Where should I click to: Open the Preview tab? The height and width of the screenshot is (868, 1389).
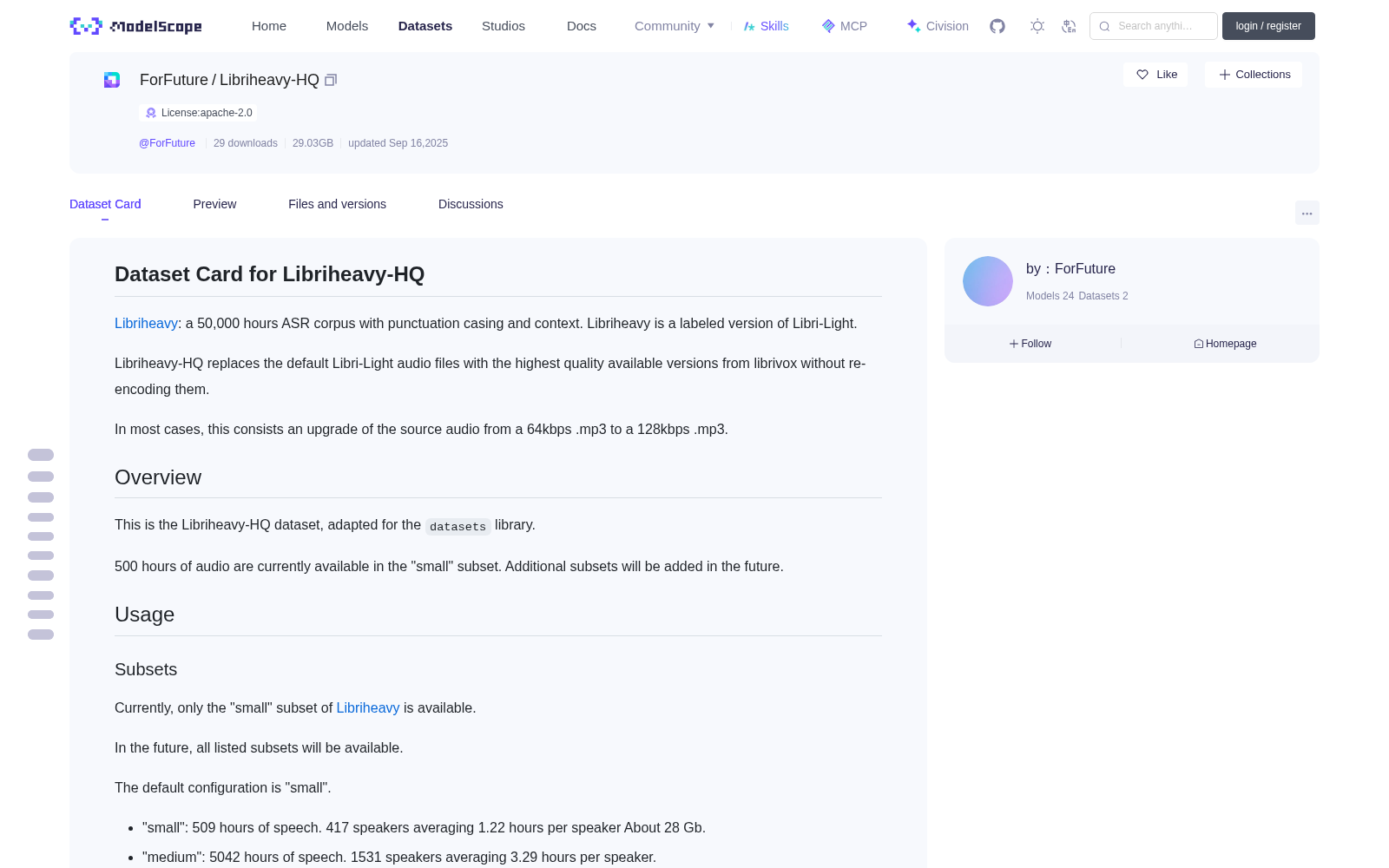[214, 204]
